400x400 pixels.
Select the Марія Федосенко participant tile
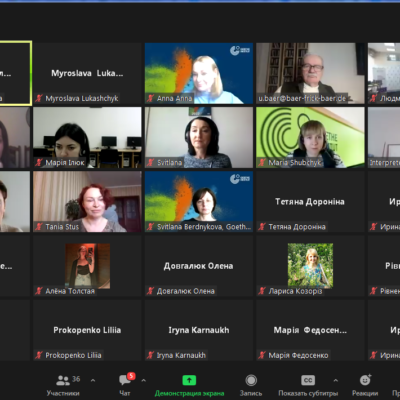[310, 330]
